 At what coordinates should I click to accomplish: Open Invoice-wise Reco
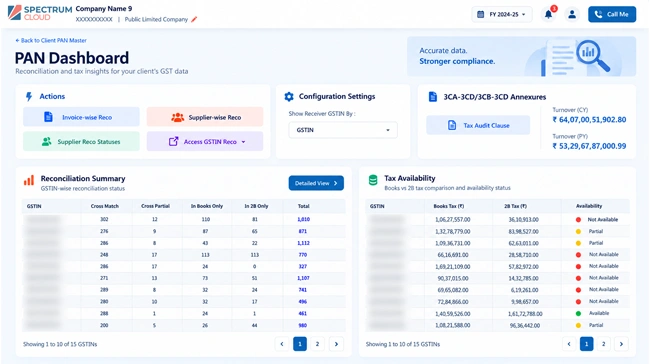click(81, 117)
